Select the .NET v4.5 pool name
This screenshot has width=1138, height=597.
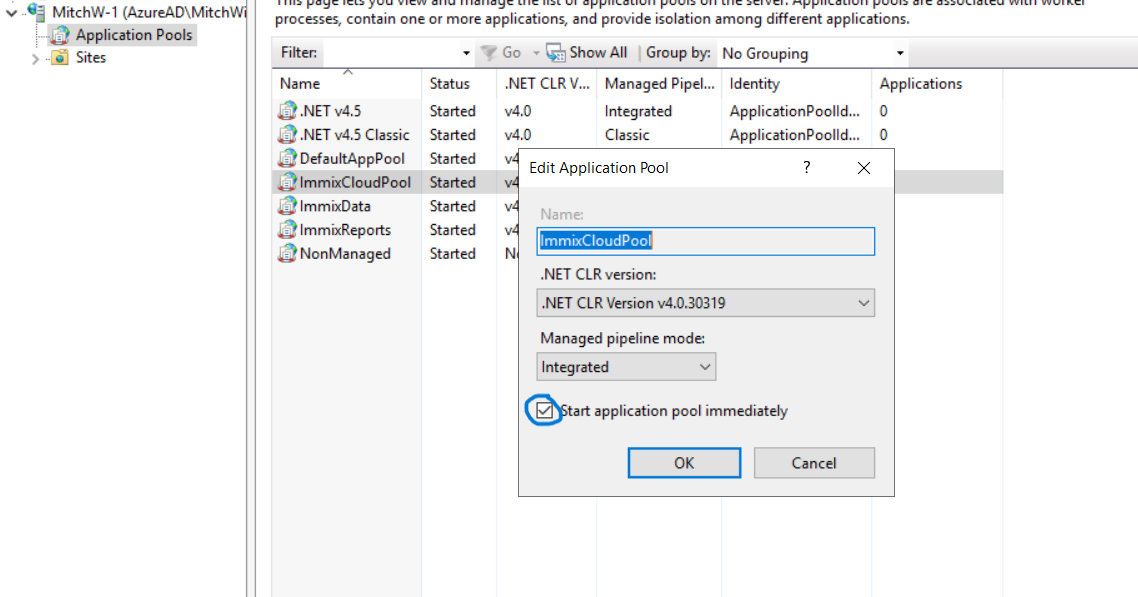pos(330,111)
